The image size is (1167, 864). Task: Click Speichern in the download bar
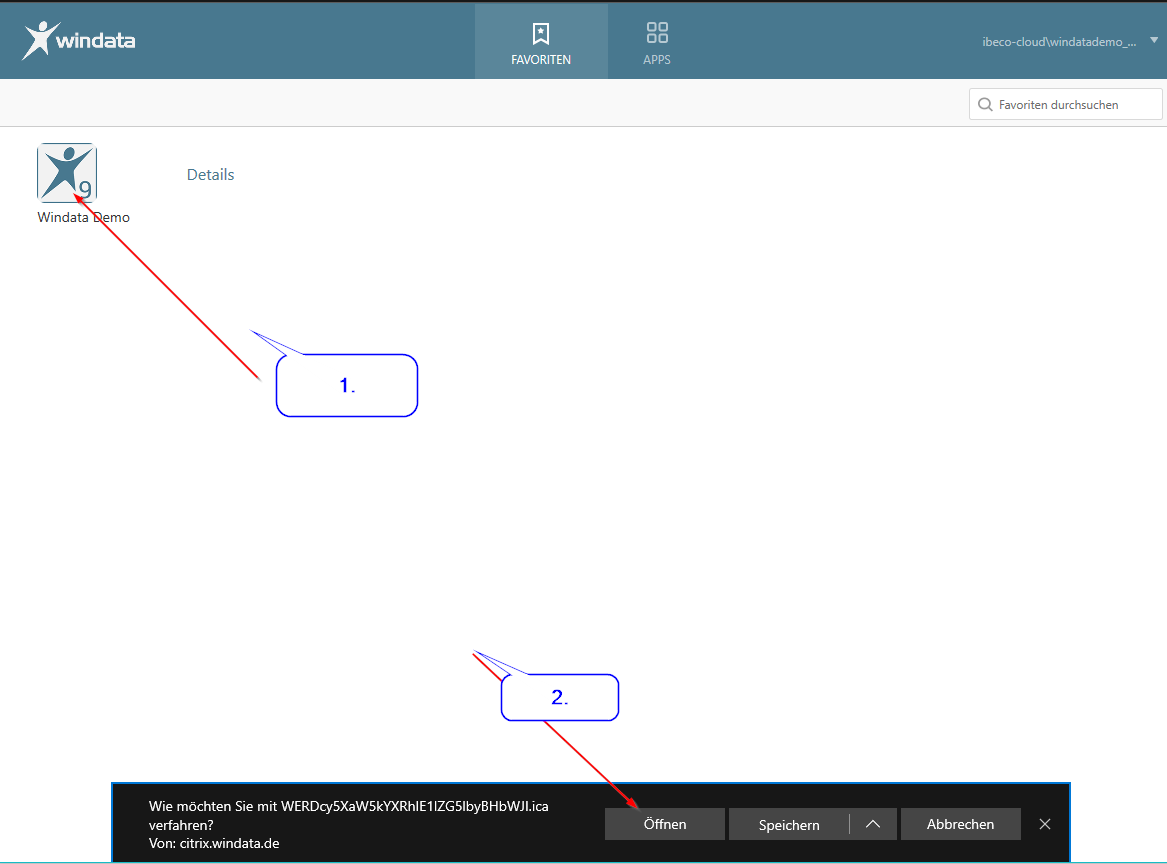tap(789, 825)
